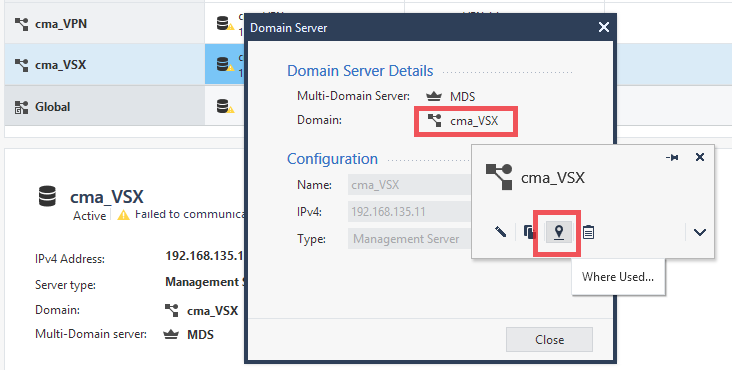Click the Type field Management Server
Image resolution: width=732 pixels, height=370 pixels.
tap(410, 239)
